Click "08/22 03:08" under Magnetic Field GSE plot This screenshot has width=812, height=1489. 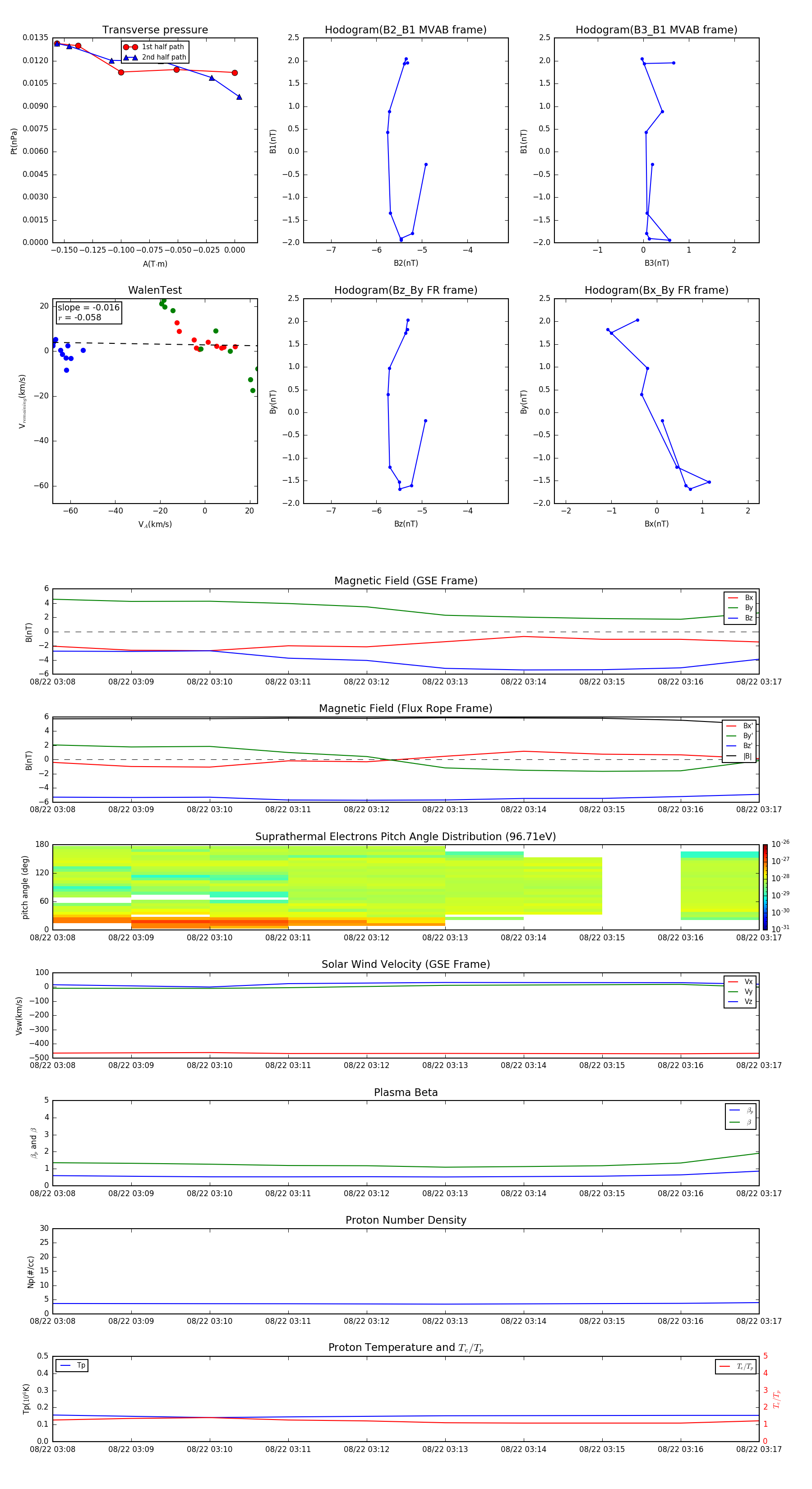coord(53,682)
